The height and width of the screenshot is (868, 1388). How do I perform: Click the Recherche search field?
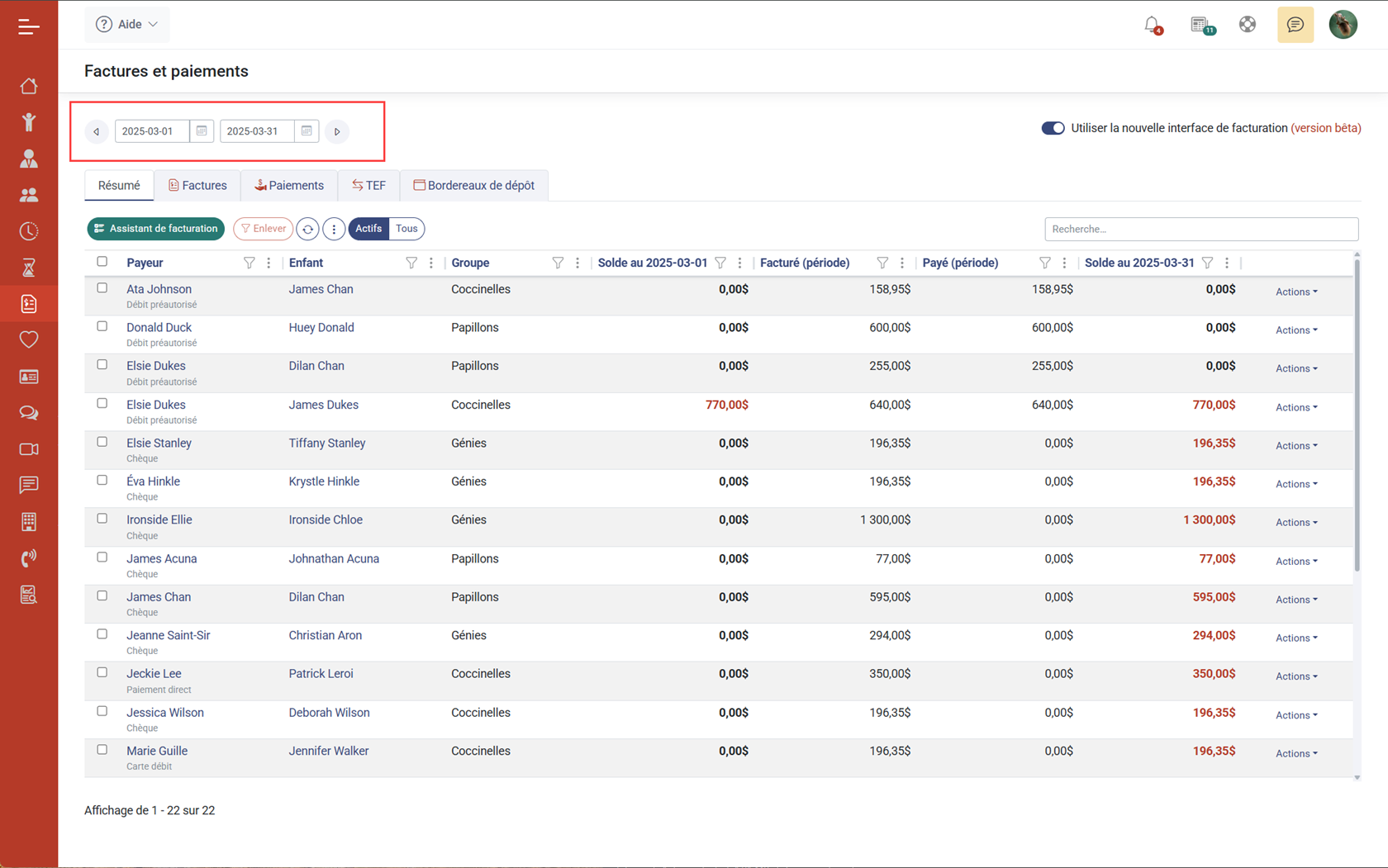click(x=1200, y=229)
